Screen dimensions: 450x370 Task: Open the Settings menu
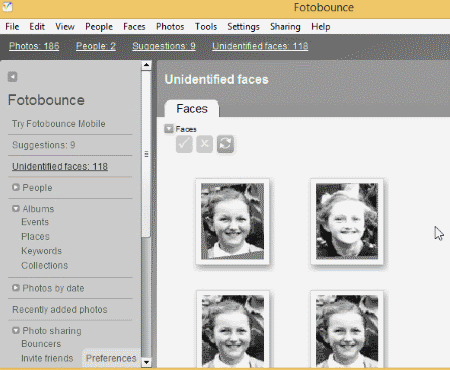click(x=243, y=27)
